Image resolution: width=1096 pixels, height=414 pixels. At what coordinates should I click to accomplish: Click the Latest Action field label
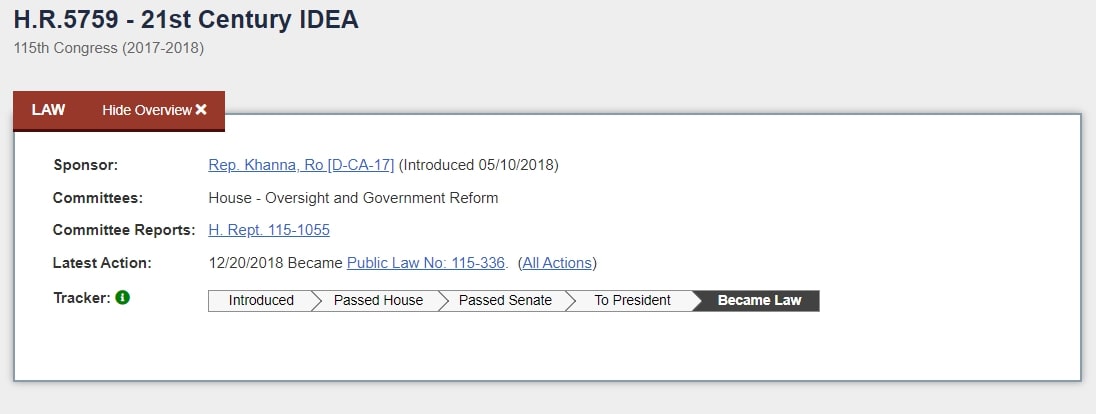pos(102,263)
